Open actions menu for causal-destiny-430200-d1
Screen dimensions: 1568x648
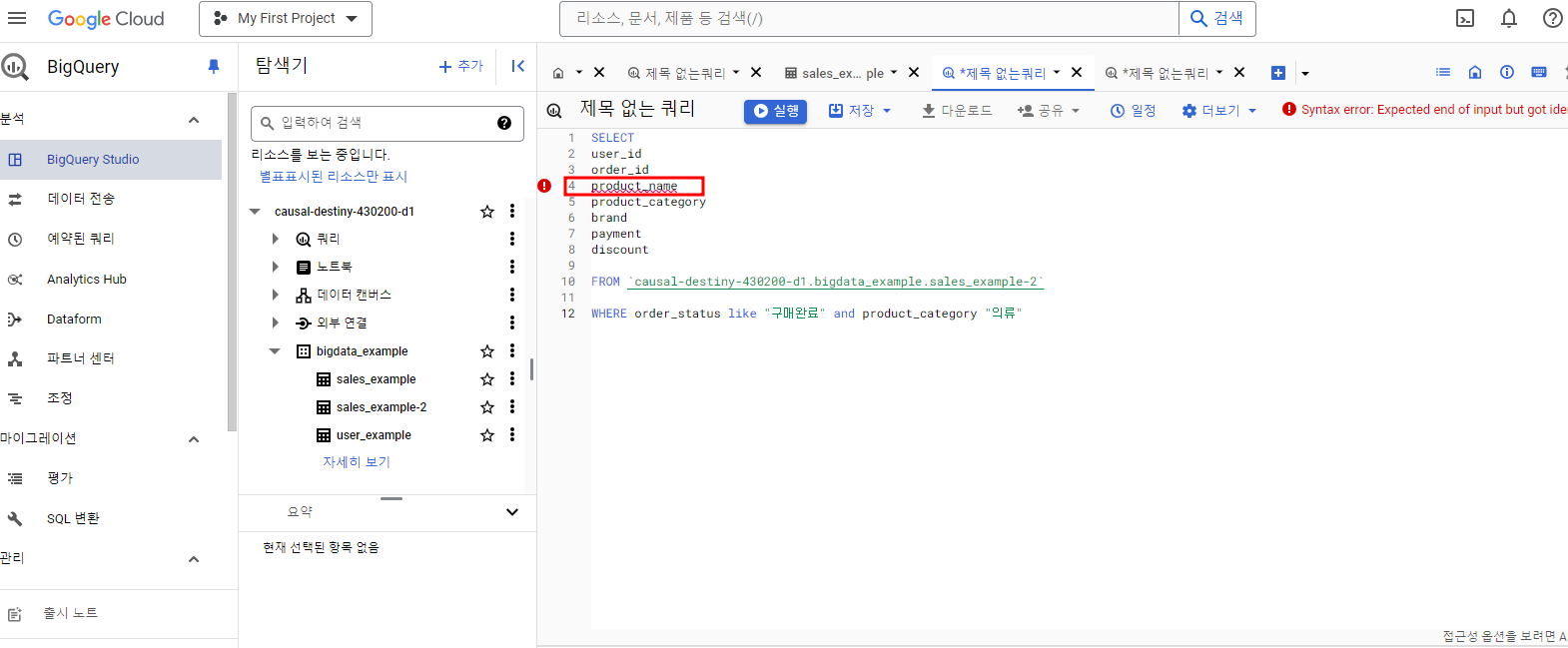click(x=512, y=211)
